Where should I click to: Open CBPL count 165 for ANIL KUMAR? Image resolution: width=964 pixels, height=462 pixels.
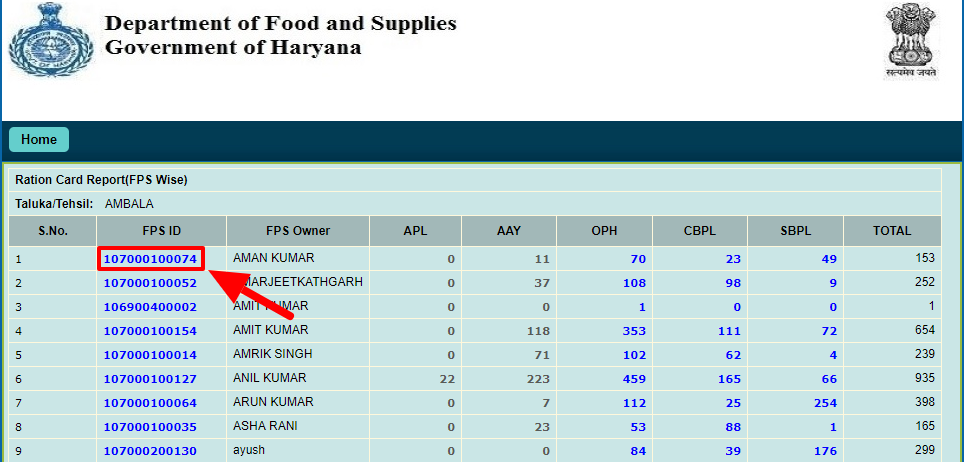[x=730, y=380]
